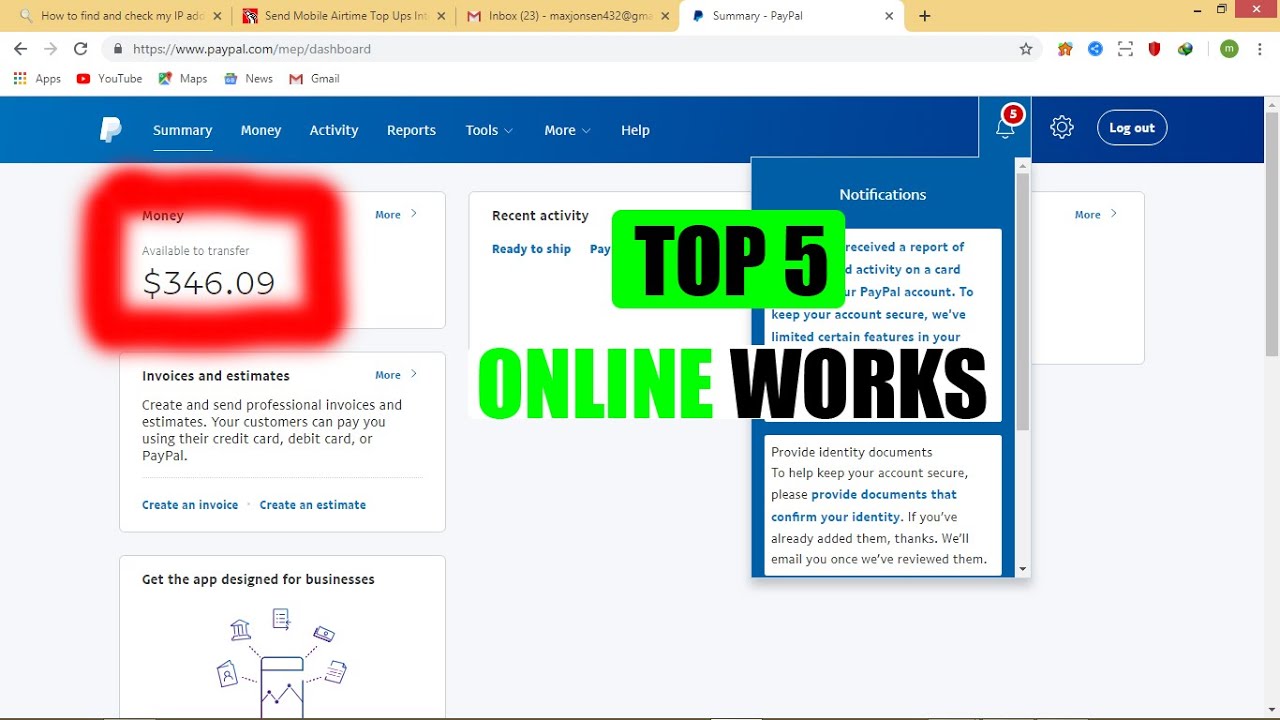Open the Activity nav item

334,130
